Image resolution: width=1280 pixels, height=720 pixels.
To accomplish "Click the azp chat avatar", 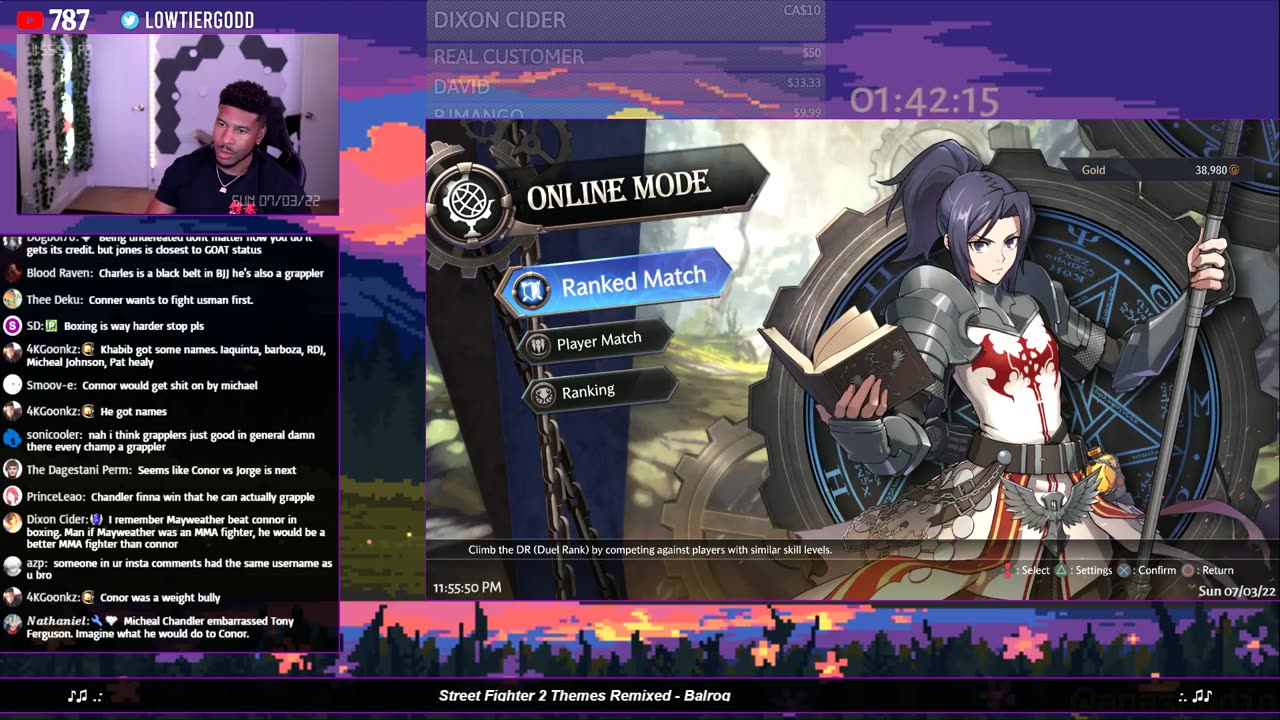I will click(x=12, y=566).
